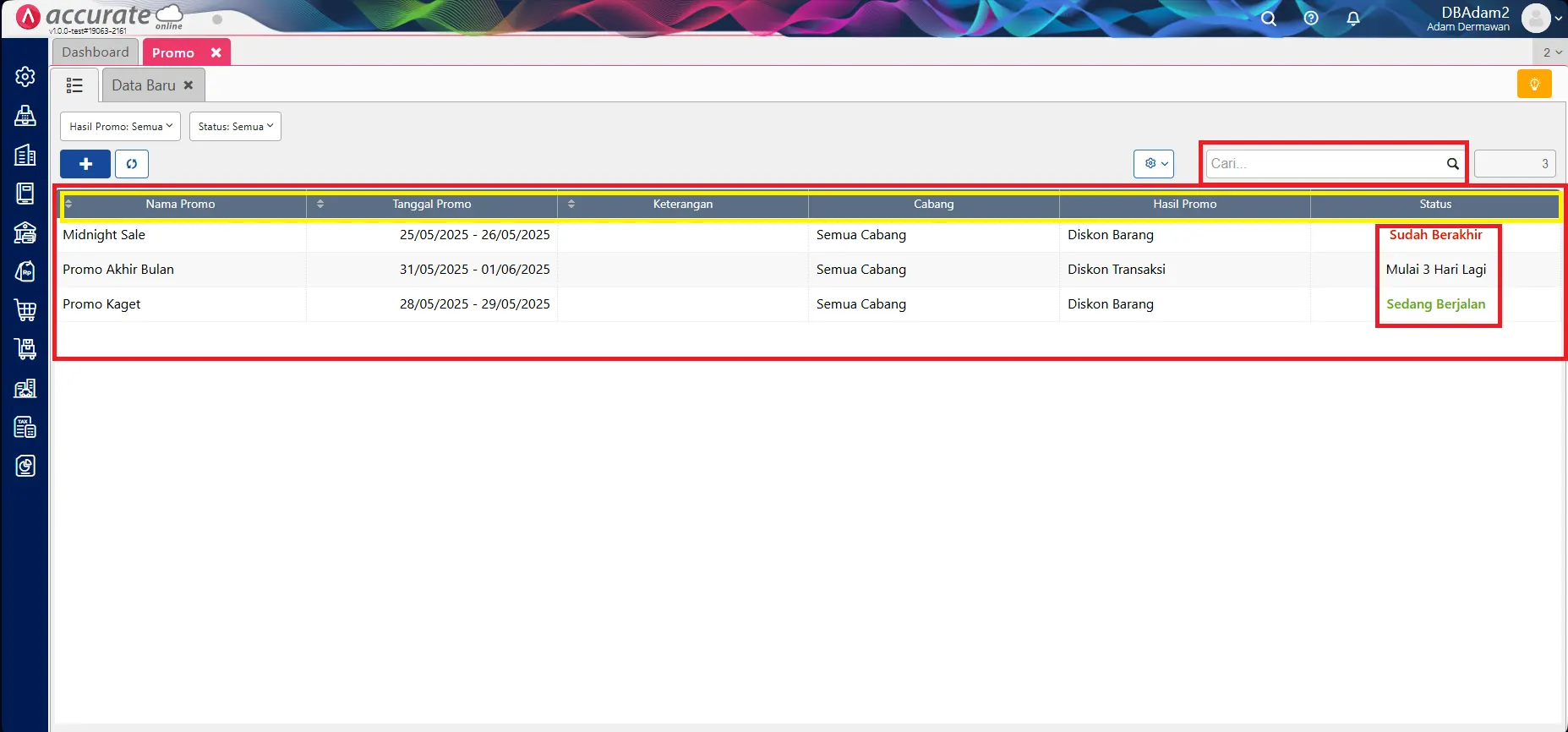Viewport: 1568px width, 732px height.
Task: Click the DBAdam2 account name
Action: click(1475, 13)
